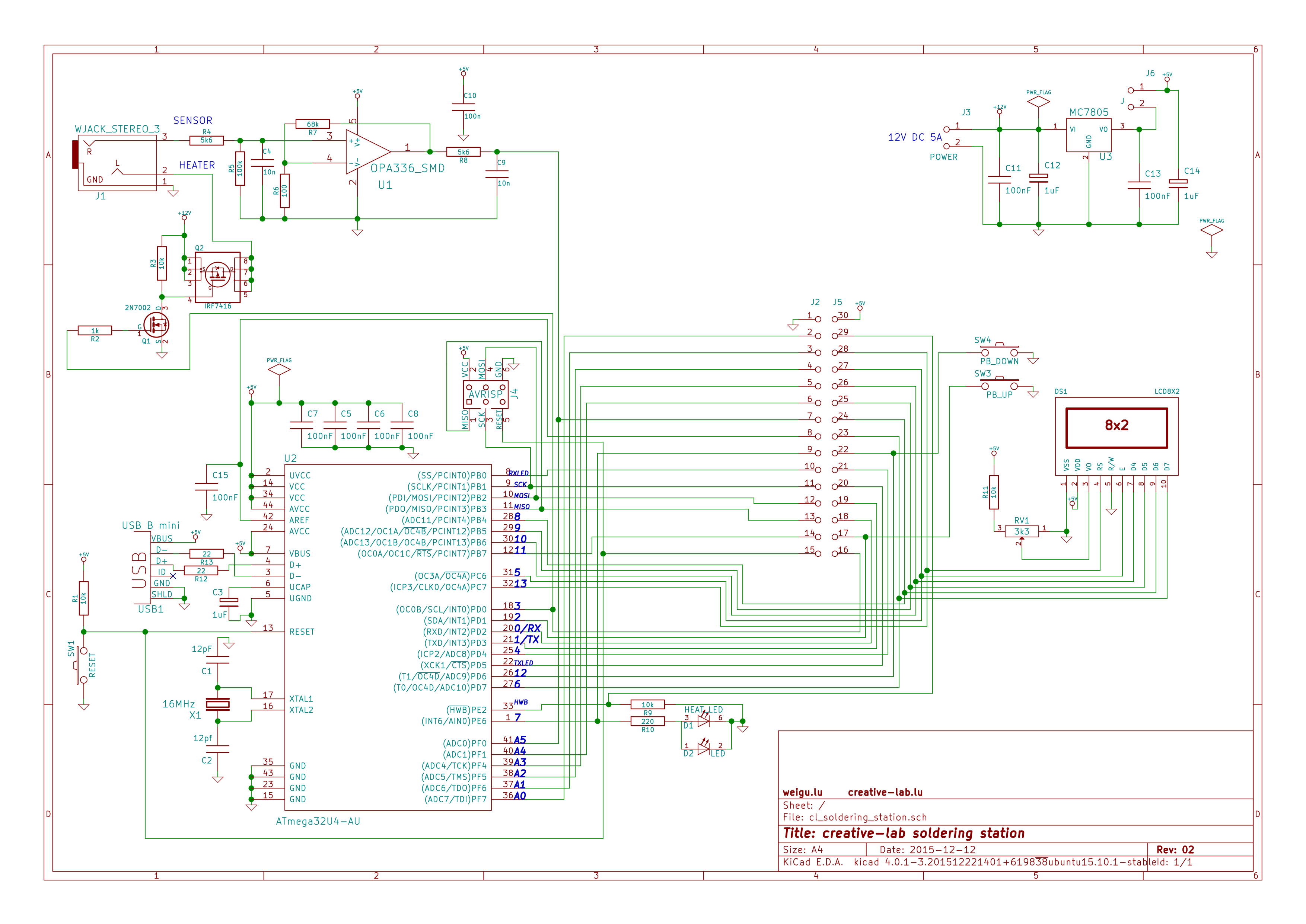Select the blue RXLED annotation
Image resolution: width=1306 pixels, height=924 pixels.
click(519, 473)
